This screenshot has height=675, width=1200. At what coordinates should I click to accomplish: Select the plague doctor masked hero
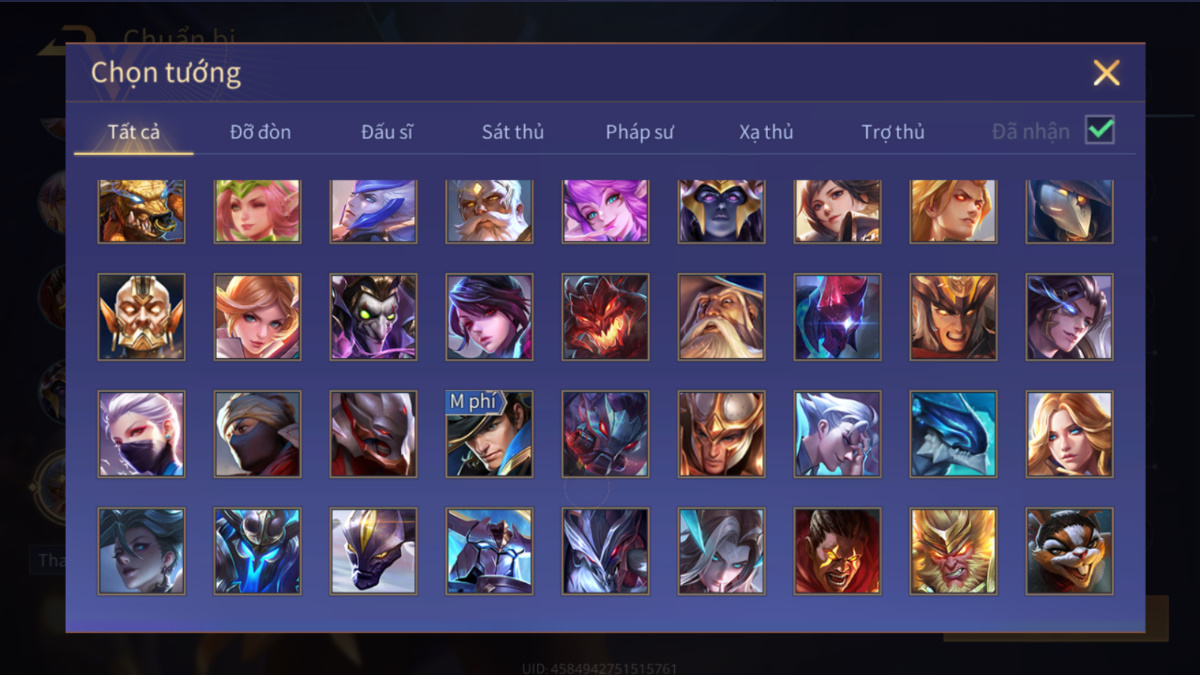click(x=1070, y=211)
